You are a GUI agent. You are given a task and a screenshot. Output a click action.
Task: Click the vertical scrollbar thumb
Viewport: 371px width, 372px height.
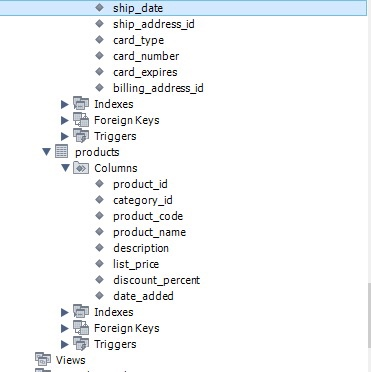pos(369,316)
